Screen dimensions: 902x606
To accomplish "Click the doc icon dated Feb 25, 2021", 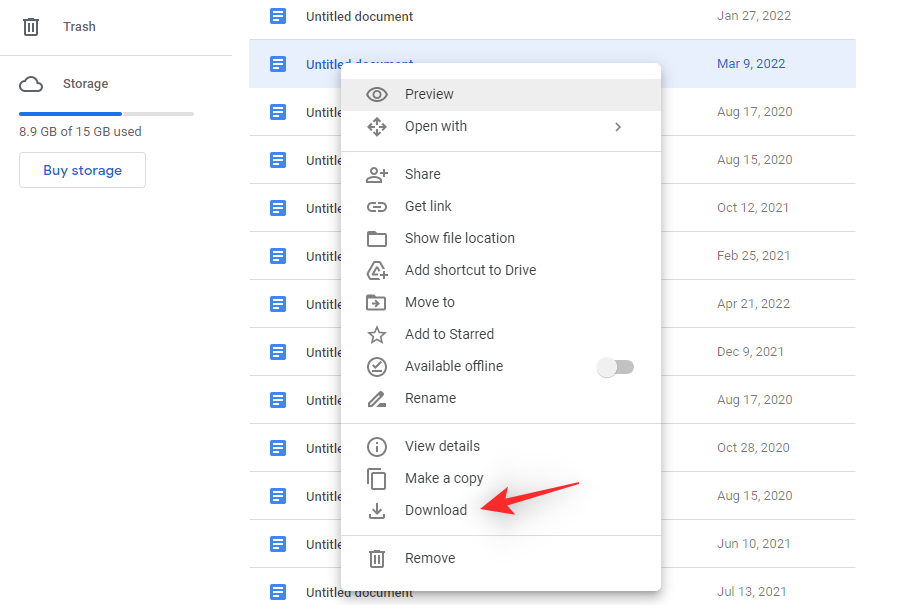I will (x=278, y=256).
